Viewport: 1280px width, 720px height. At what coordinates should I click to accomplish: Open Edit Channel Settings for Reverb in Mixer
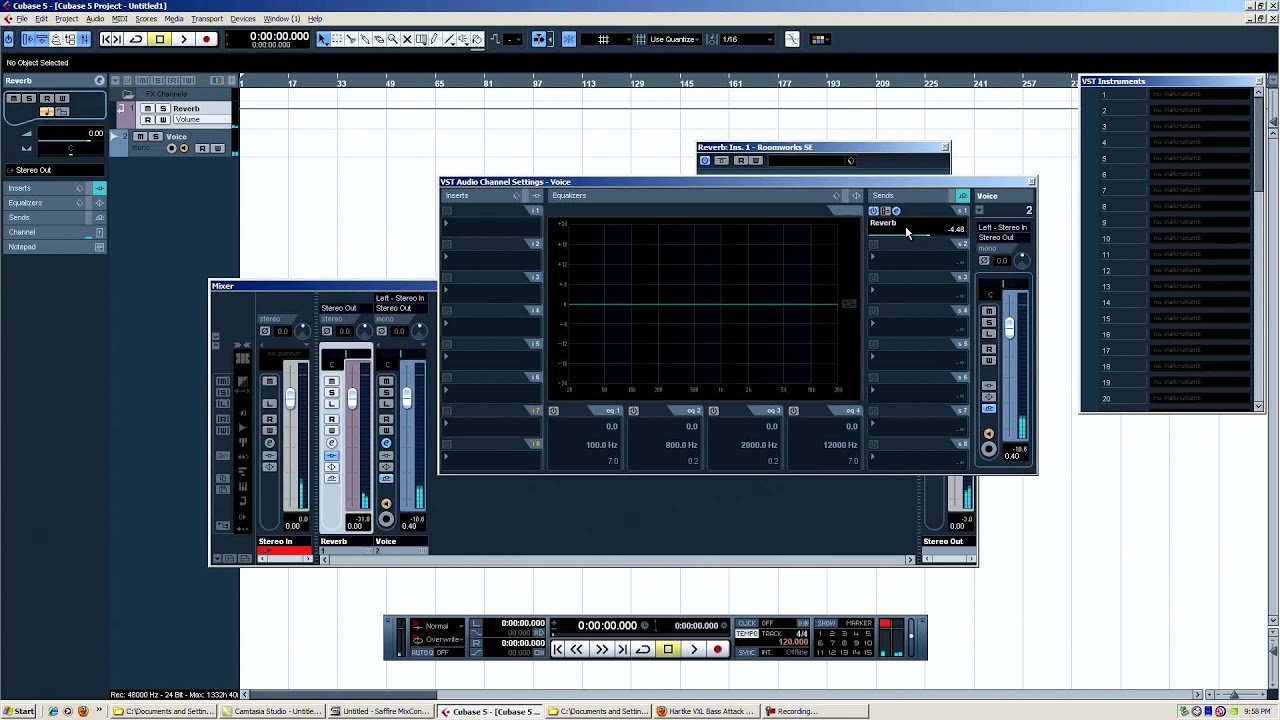(x=331, y=443)
